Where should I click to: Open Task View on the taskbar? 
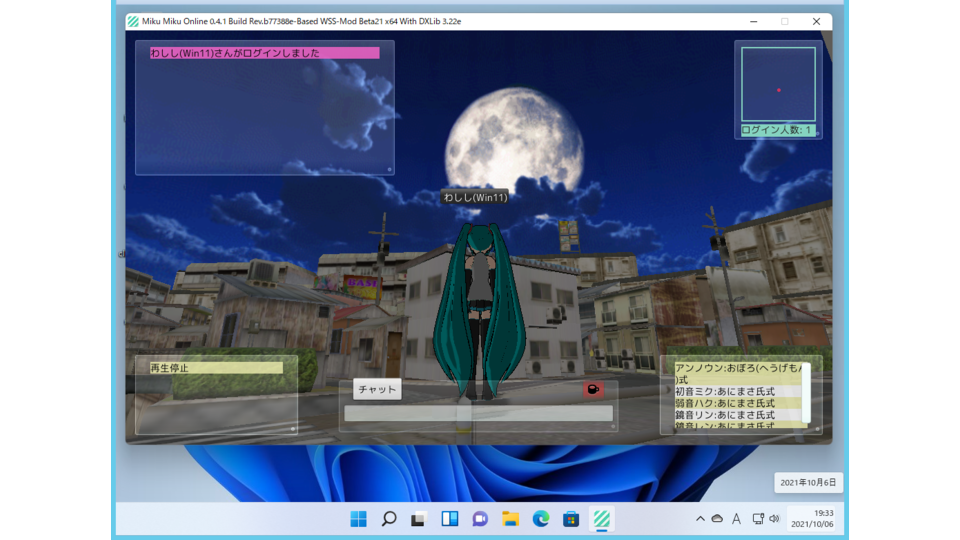[x=419, y=519]
